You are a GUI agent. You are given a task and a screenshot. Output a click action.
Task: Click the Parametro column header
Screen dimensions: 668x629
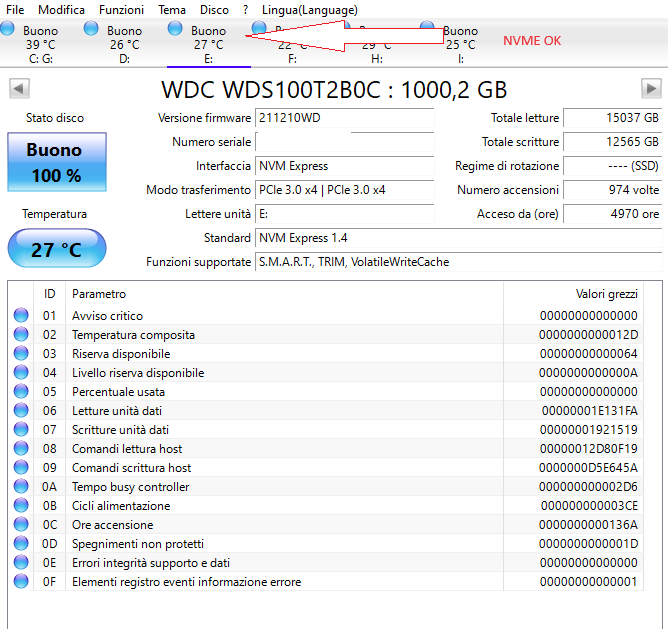pos(285,294)
